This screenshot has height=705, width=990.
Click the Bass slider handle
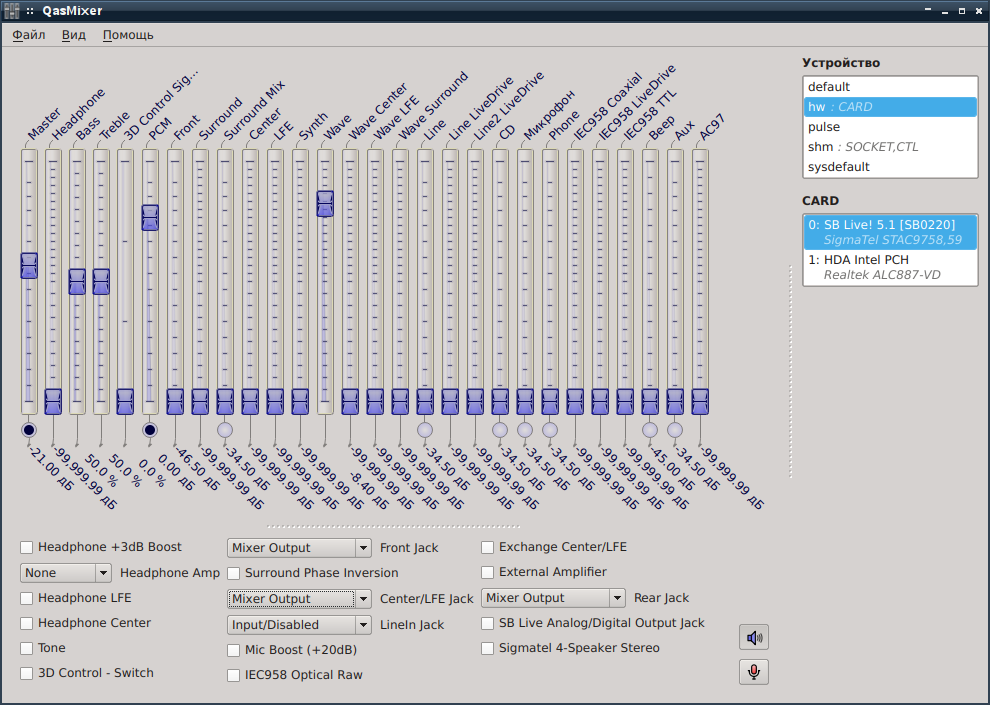pyautogui.click(x=77, y=281)
